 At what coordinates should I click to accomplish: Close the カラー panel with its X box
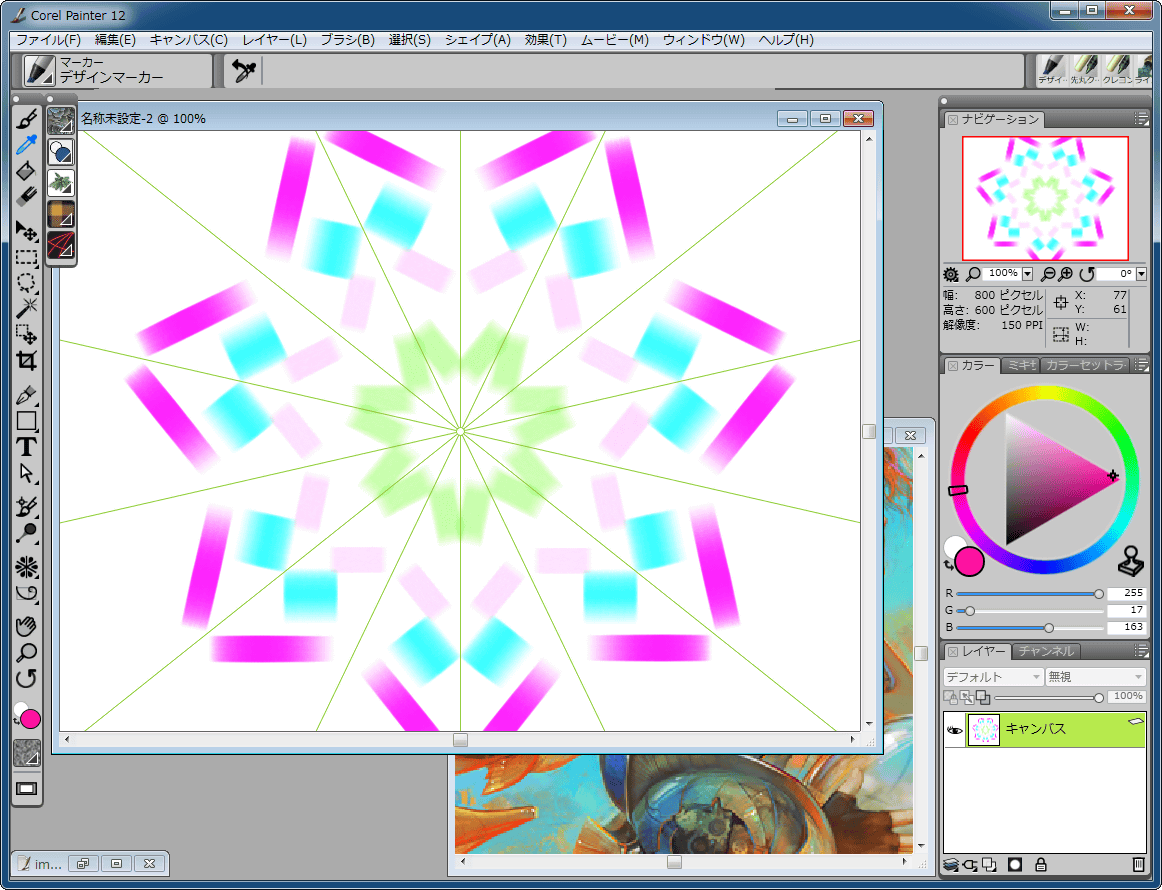pos(953,366)
